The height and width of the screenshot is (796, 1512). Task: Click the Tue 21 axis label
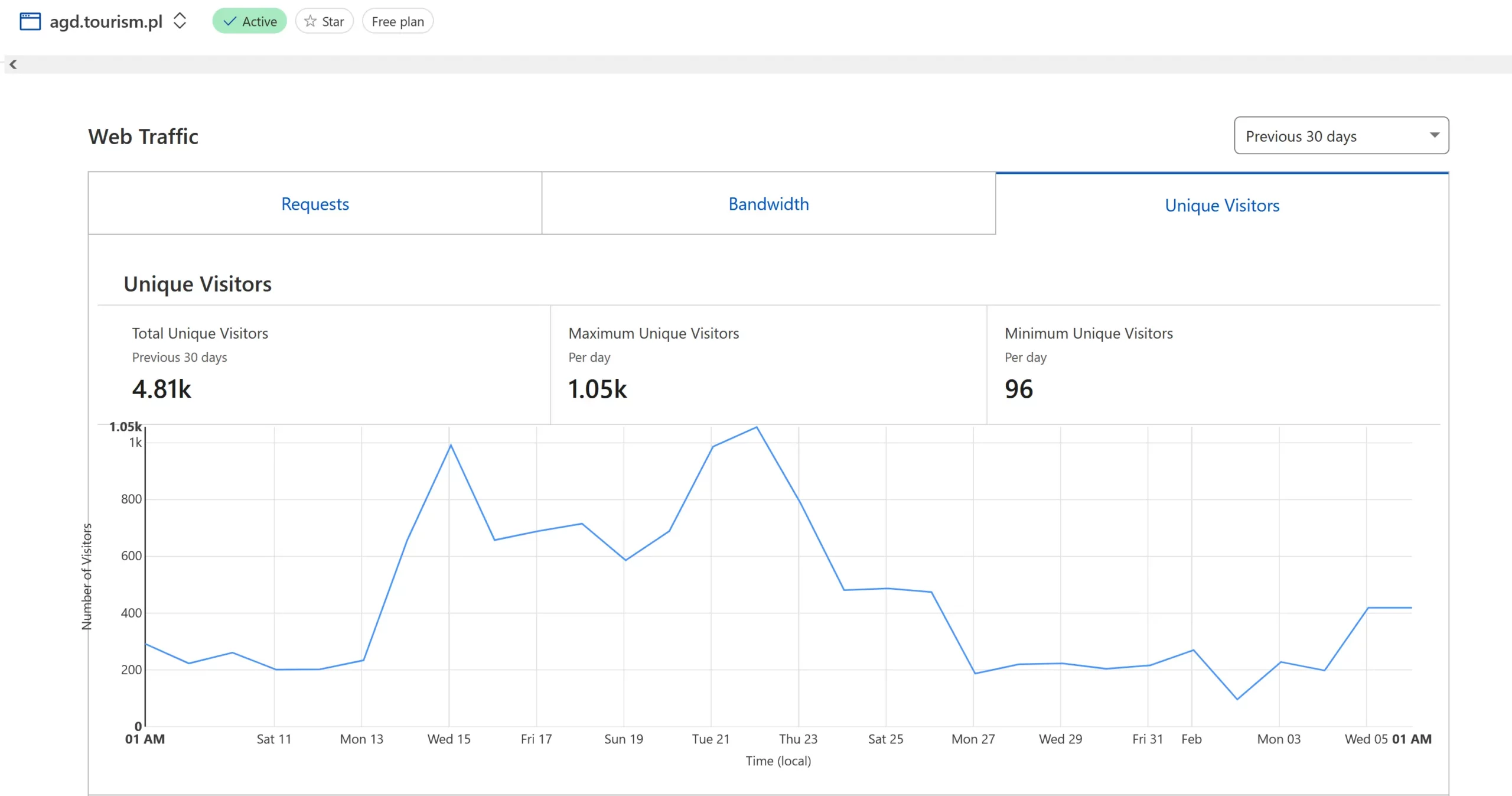711,739
